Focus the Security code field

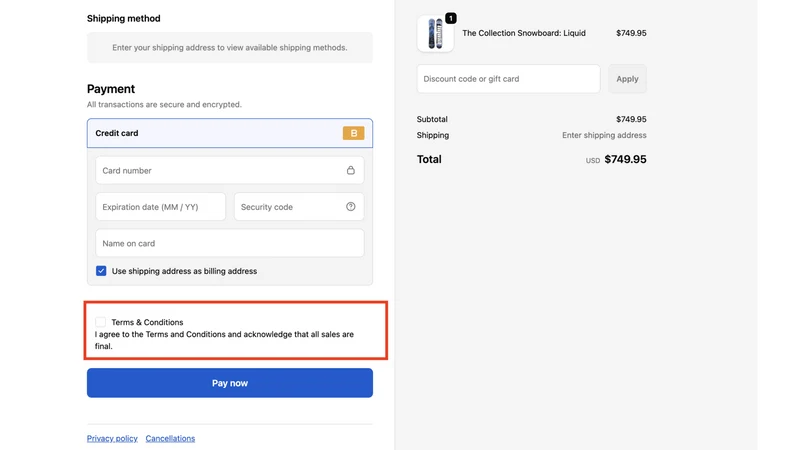click(299, 207)
